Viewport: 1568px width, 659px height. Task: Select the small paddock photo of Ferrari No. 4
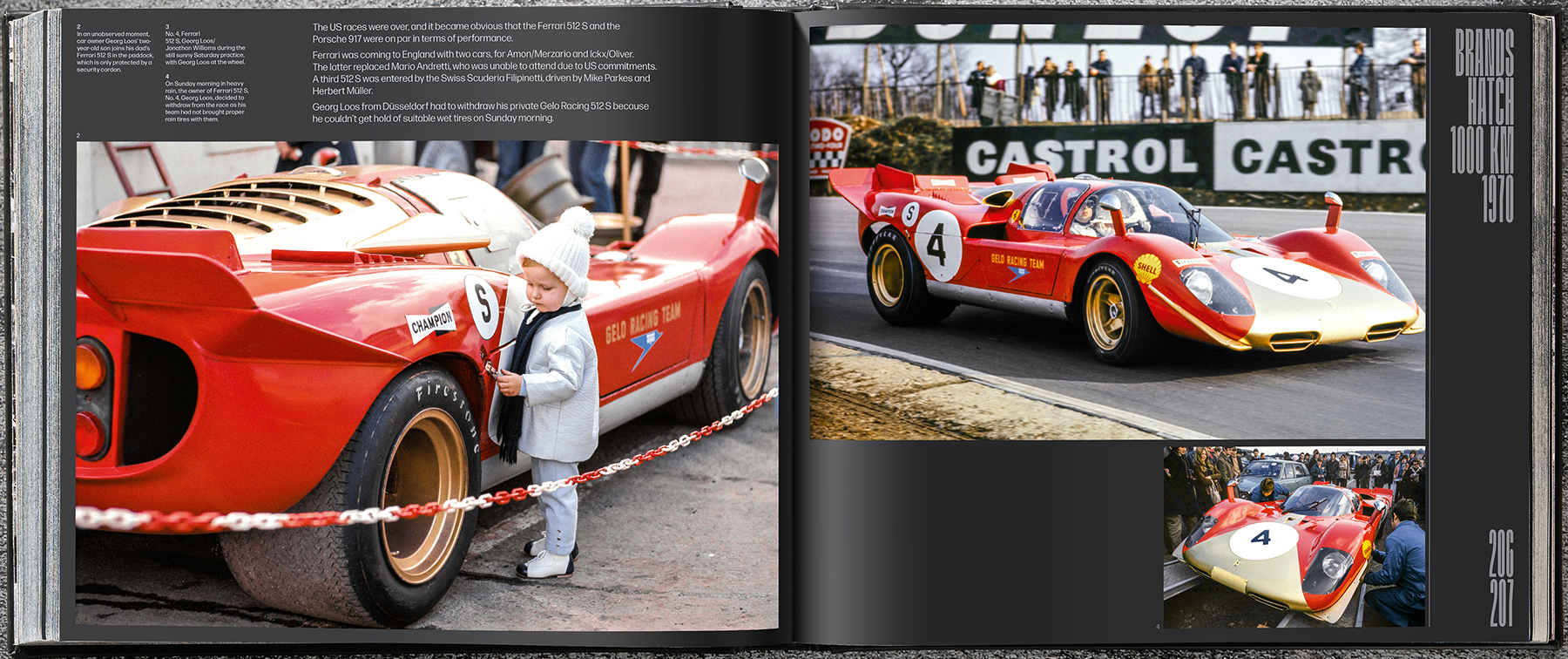pos(1294,537)
